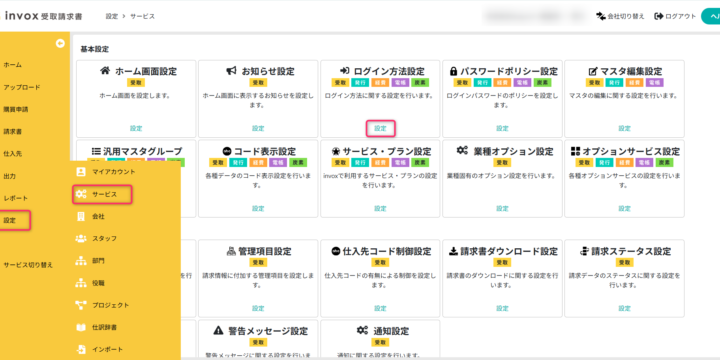Image resolution: width=720 pixels, height=360 pixels.
Task: Click the 設定 link under 業種オプション設定
Action: 502,208
